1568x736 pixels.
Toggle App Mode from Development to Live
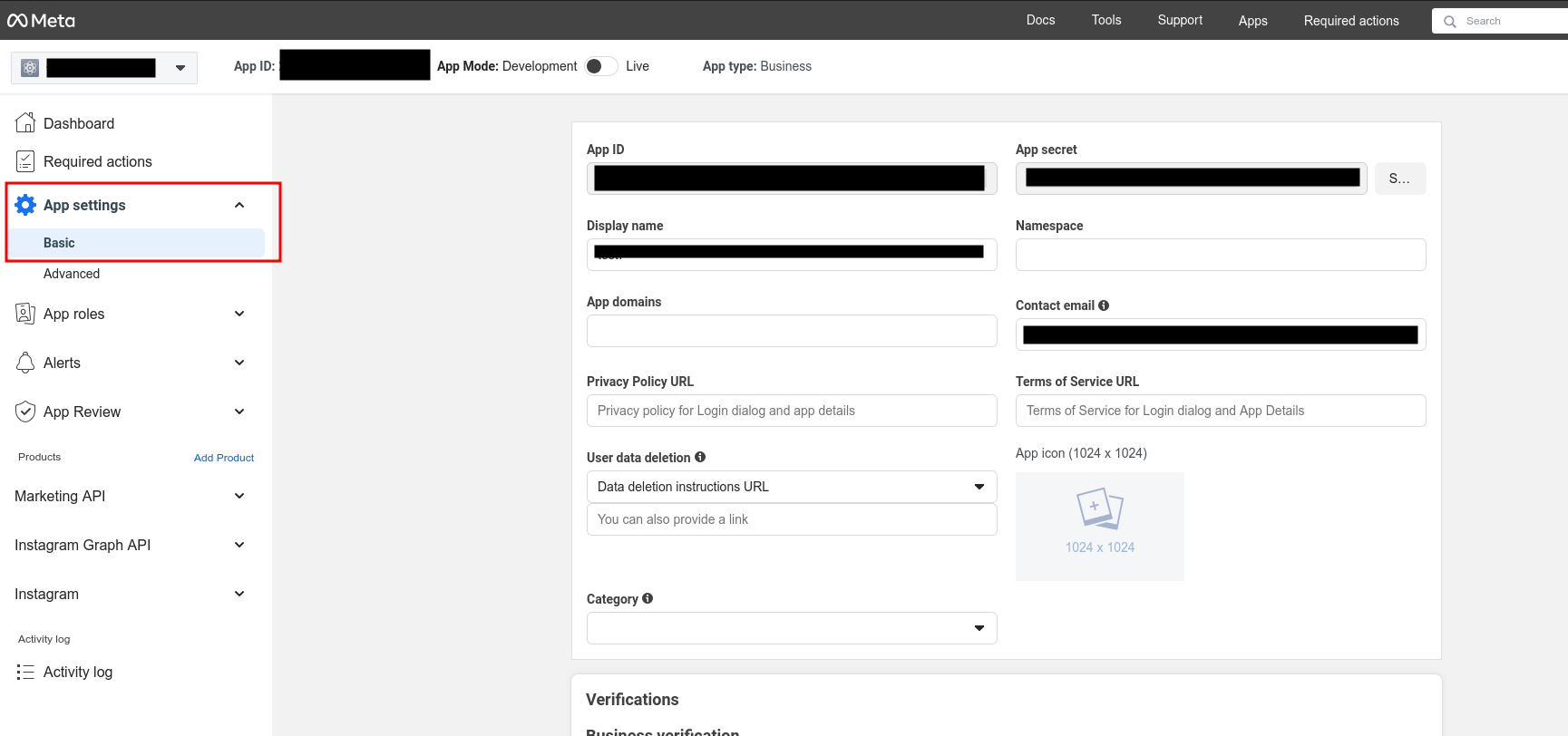click(600, 66)
